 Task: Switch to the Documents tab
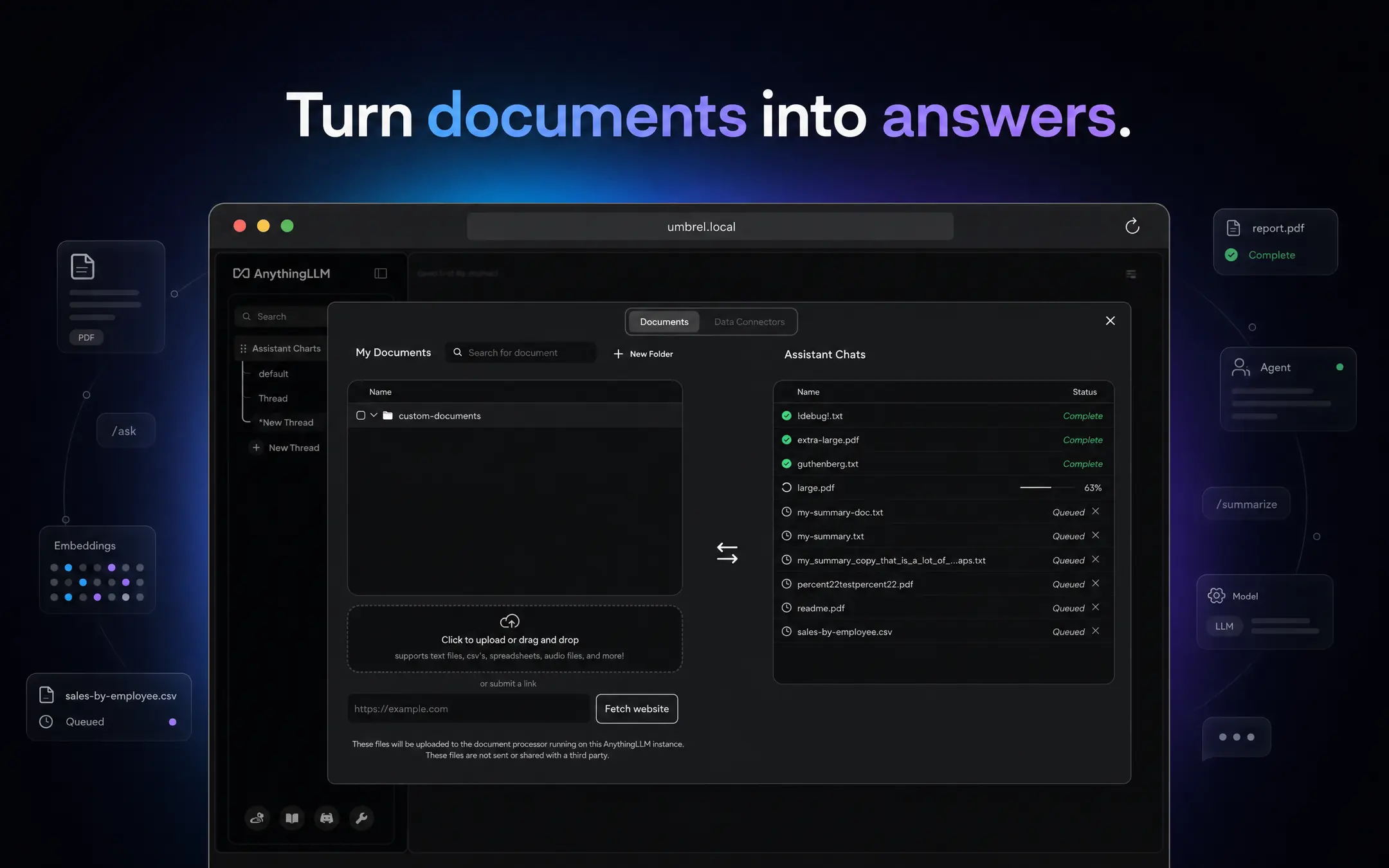point(664,321)
